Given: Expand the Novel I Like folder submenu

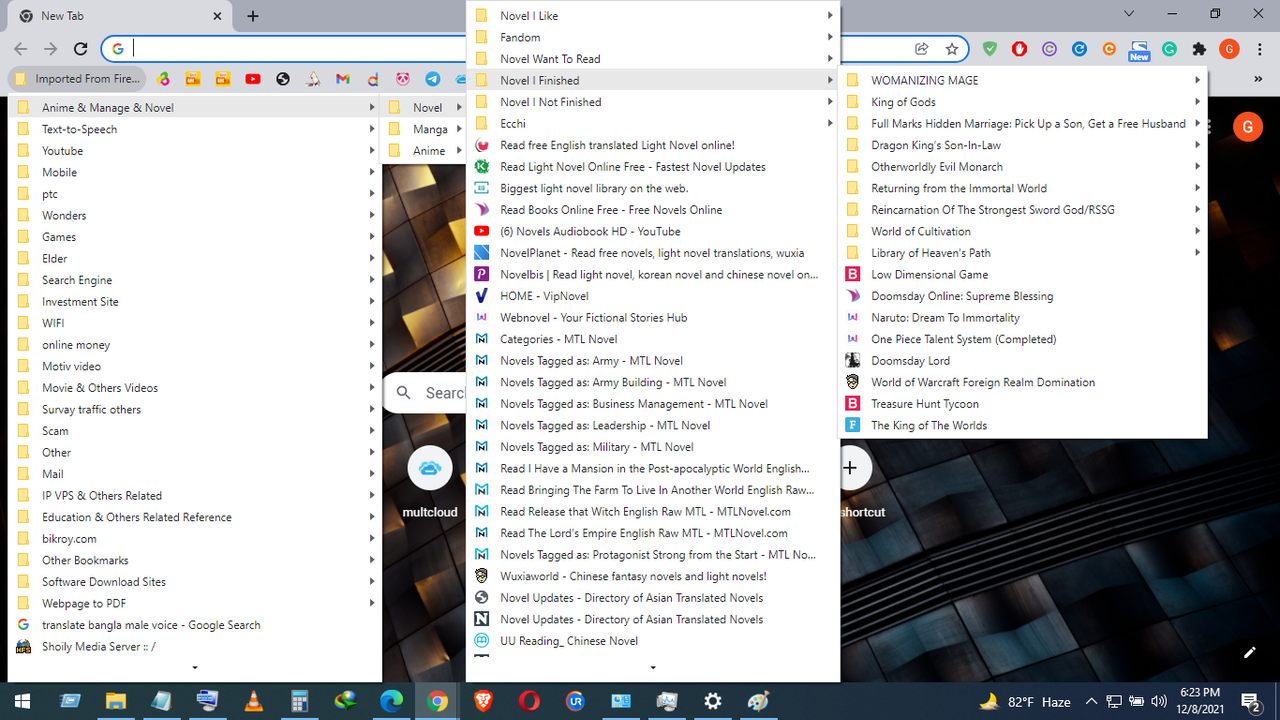Looking at the screenshot, I should coord(653,16).
